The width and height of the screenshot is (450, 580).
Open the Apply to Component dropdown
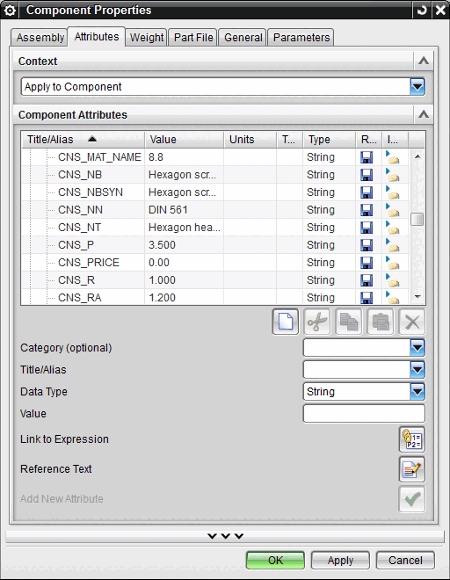tap(417, 87)
